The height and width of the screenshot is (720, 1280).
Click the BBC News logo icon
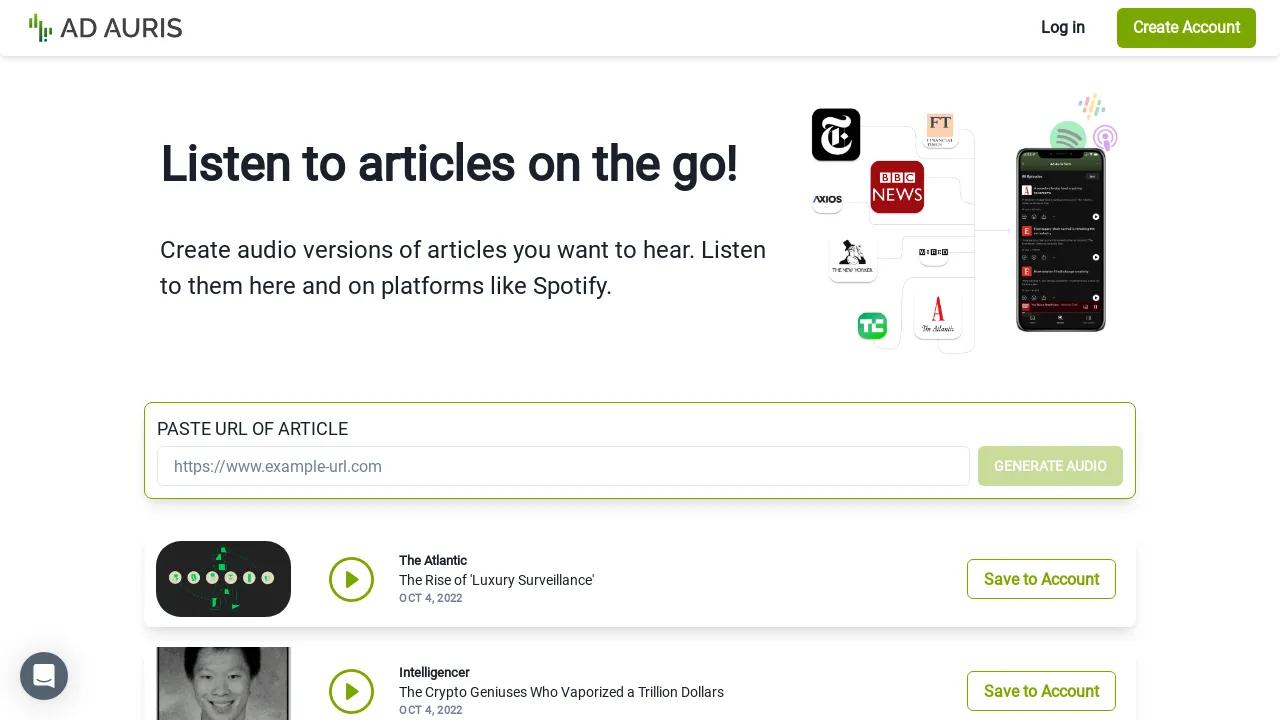pyautogui.click(x=897, y=187)
